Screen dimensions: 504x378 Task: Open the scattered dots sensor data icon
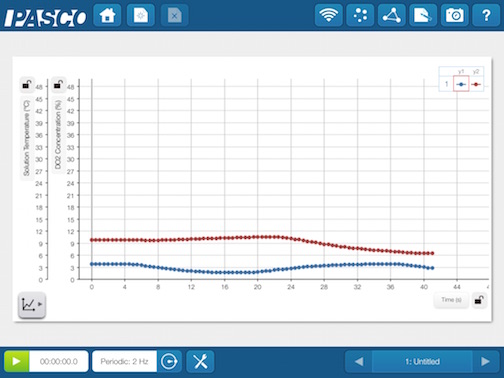pos(360,15)
